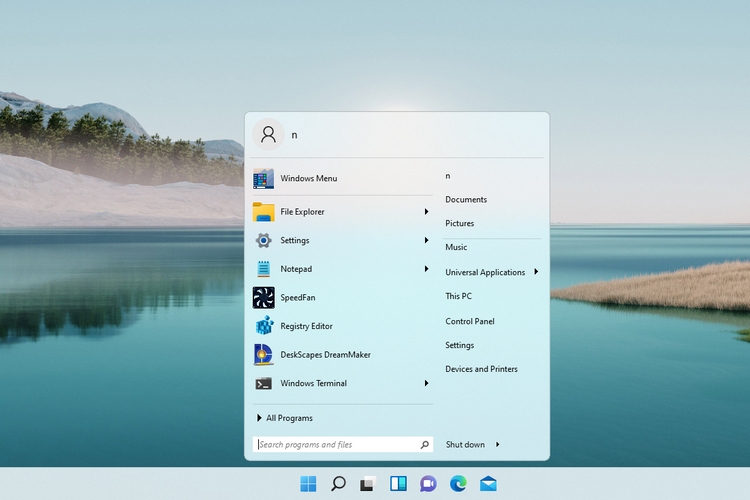Click the user avatar icon
The width and height of the screenshot is (750, 500).
coord(268,134)
